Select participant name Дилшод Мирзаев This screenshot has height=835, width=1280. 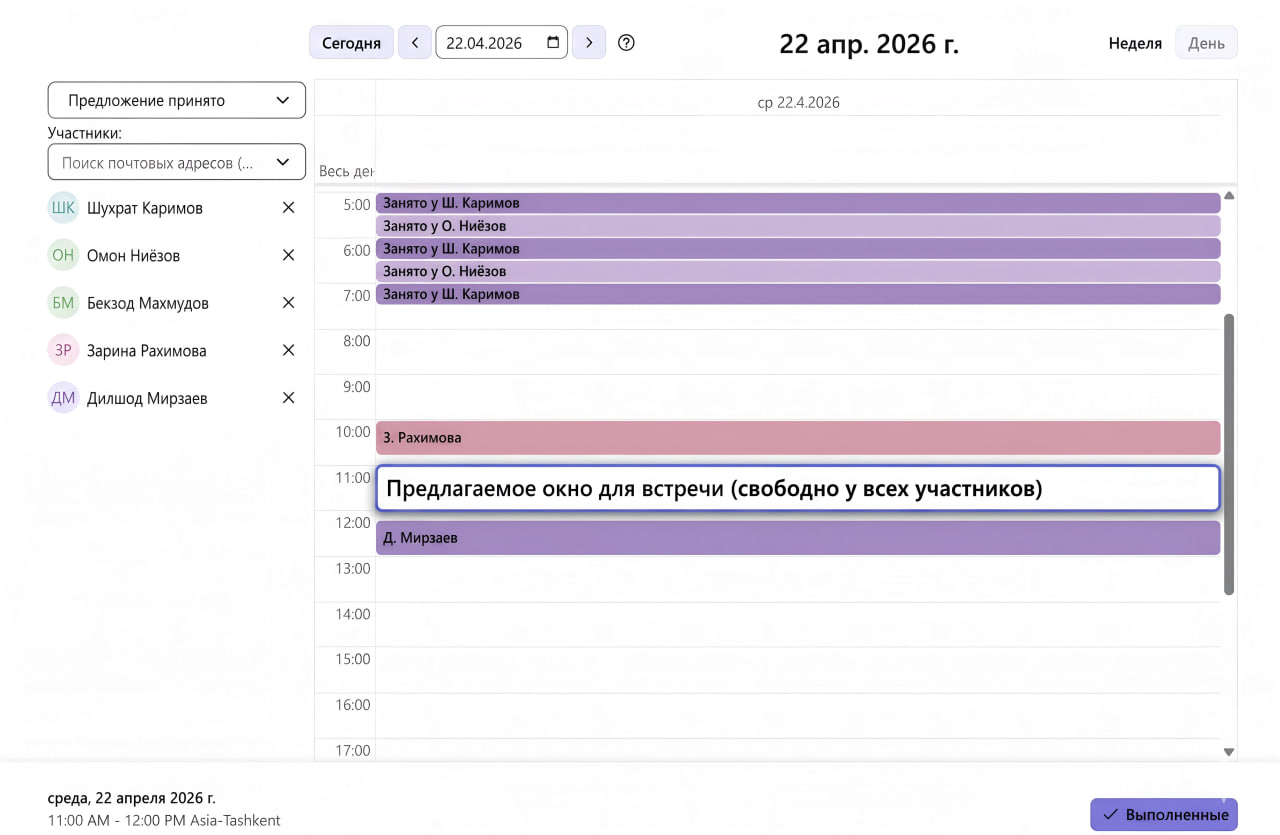[x=147, y=398]
